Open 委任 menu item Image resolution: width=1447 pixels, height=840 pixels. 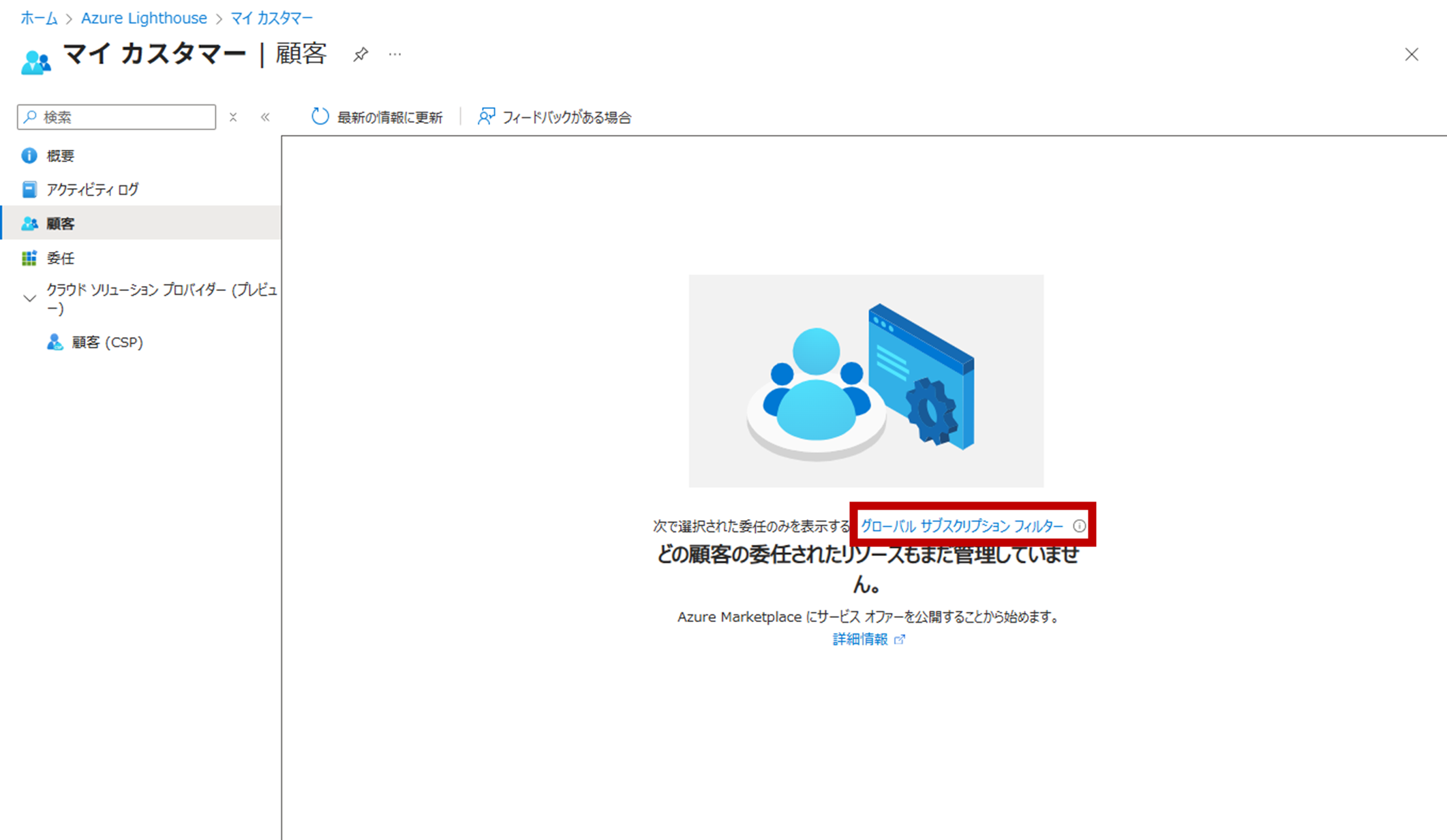tap(61, 258)
